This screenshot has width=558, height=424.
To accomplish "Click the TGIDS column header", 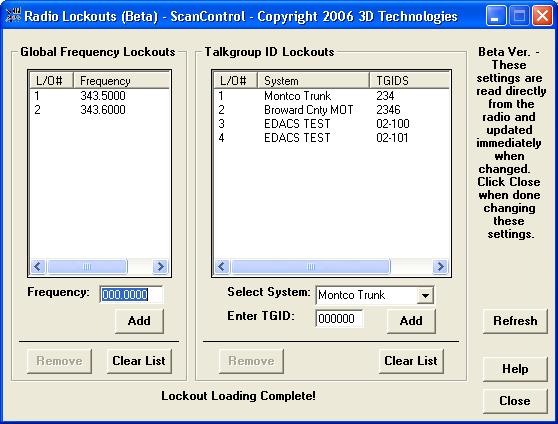I will pyautogui.click(x=409, y=81).
